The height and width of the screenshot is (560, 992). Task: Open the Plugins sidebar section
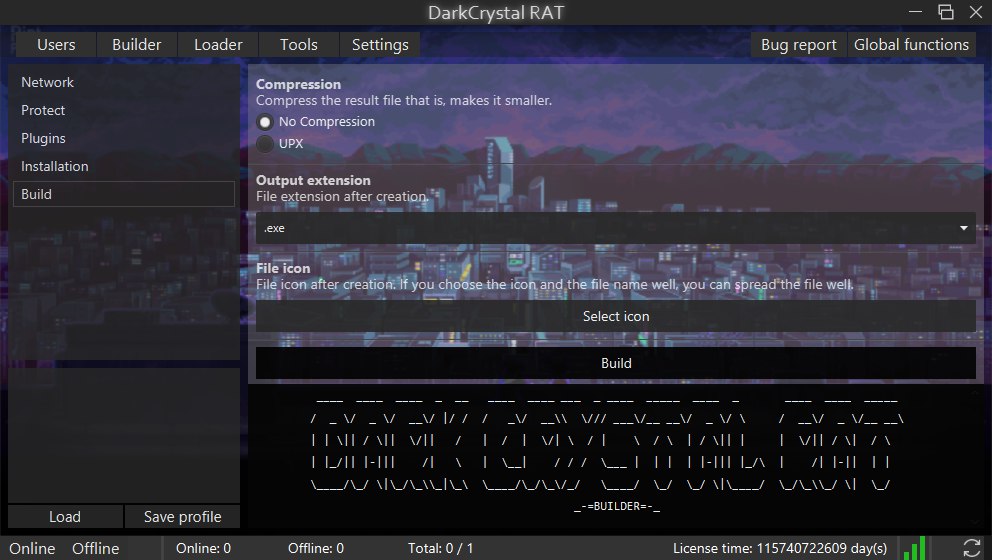click(124, 138)
